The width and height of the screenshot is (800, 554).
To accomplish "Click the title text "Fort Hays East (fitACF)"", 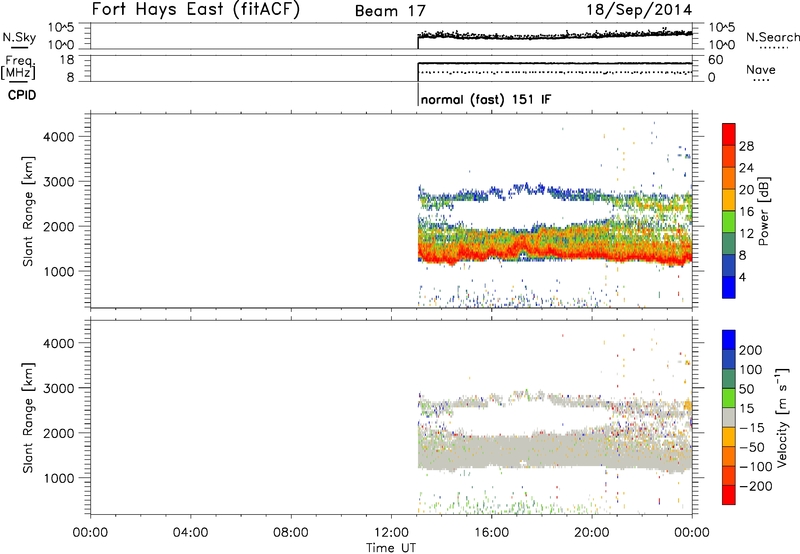I will coord(195,9).
